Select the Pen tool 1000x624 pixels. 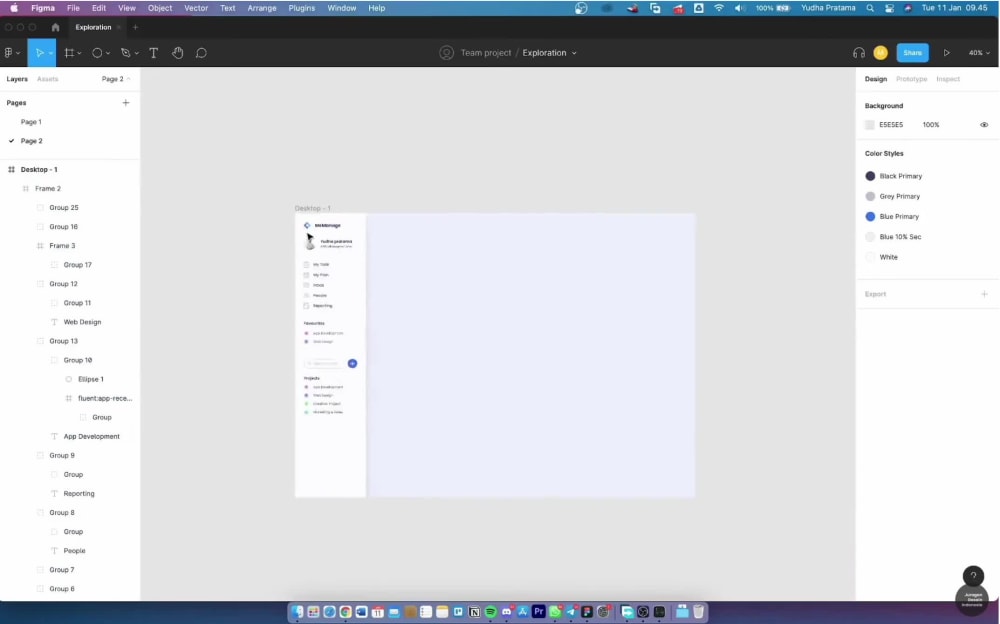[x=126, y=53]
